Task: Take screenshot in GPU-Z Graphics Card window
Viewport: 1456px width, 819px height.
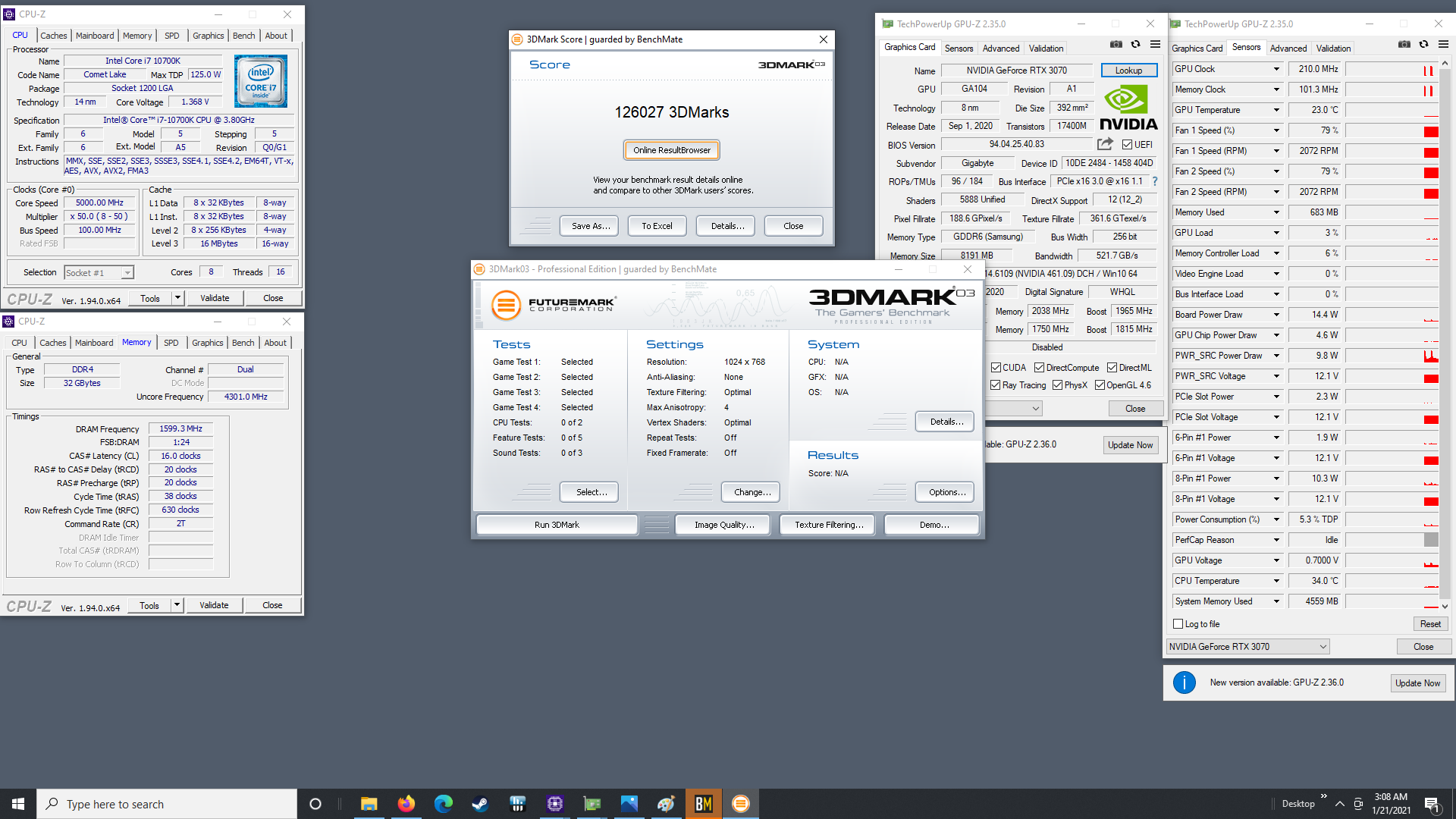Action: (x=1116, y=45)
